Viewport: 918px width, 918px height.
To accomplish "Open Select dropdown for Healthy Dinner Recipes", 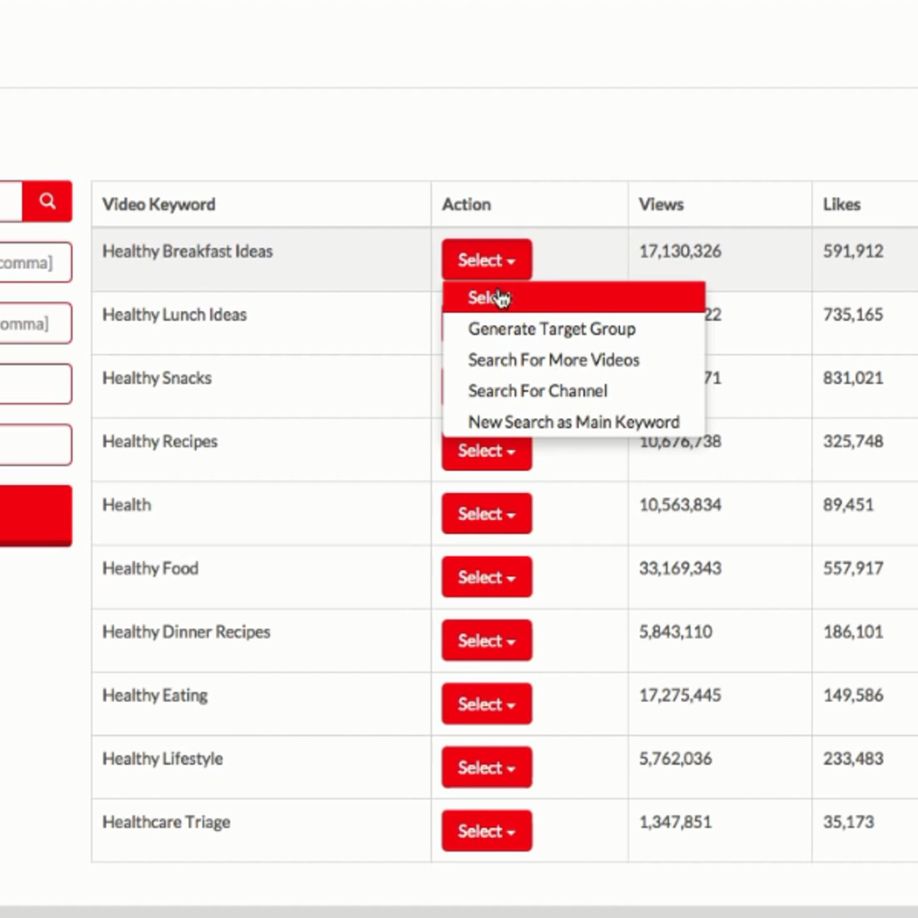I will point(486,641).
